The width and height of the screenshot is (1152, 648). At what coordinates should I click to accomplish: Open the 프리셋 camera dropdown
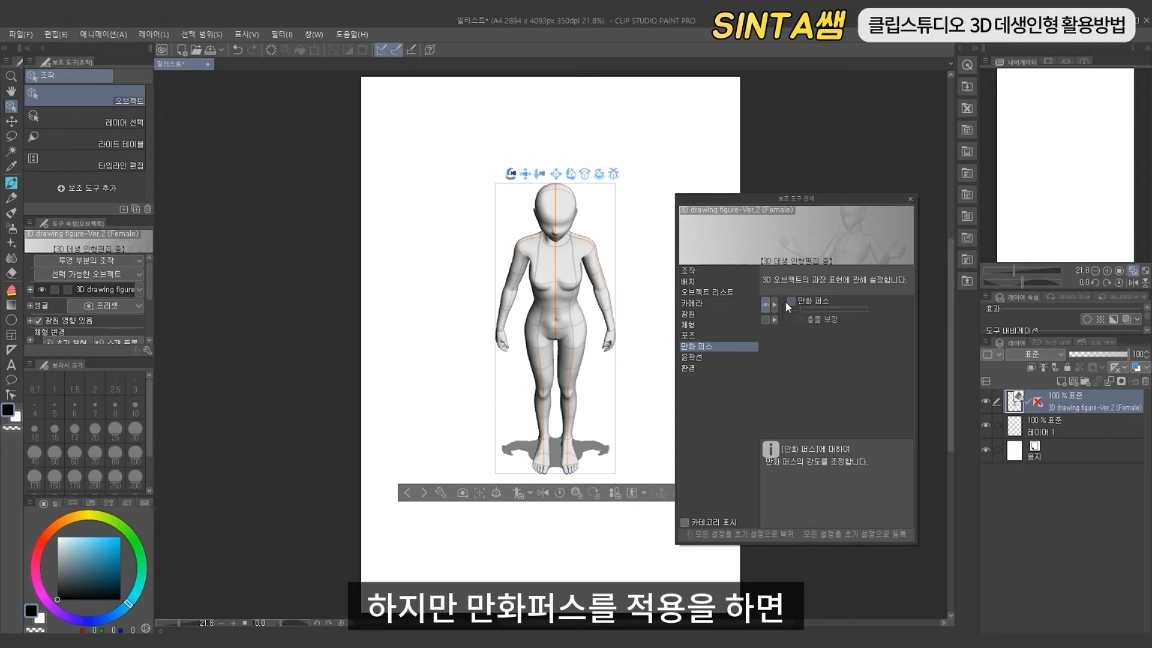coord(106,306)
